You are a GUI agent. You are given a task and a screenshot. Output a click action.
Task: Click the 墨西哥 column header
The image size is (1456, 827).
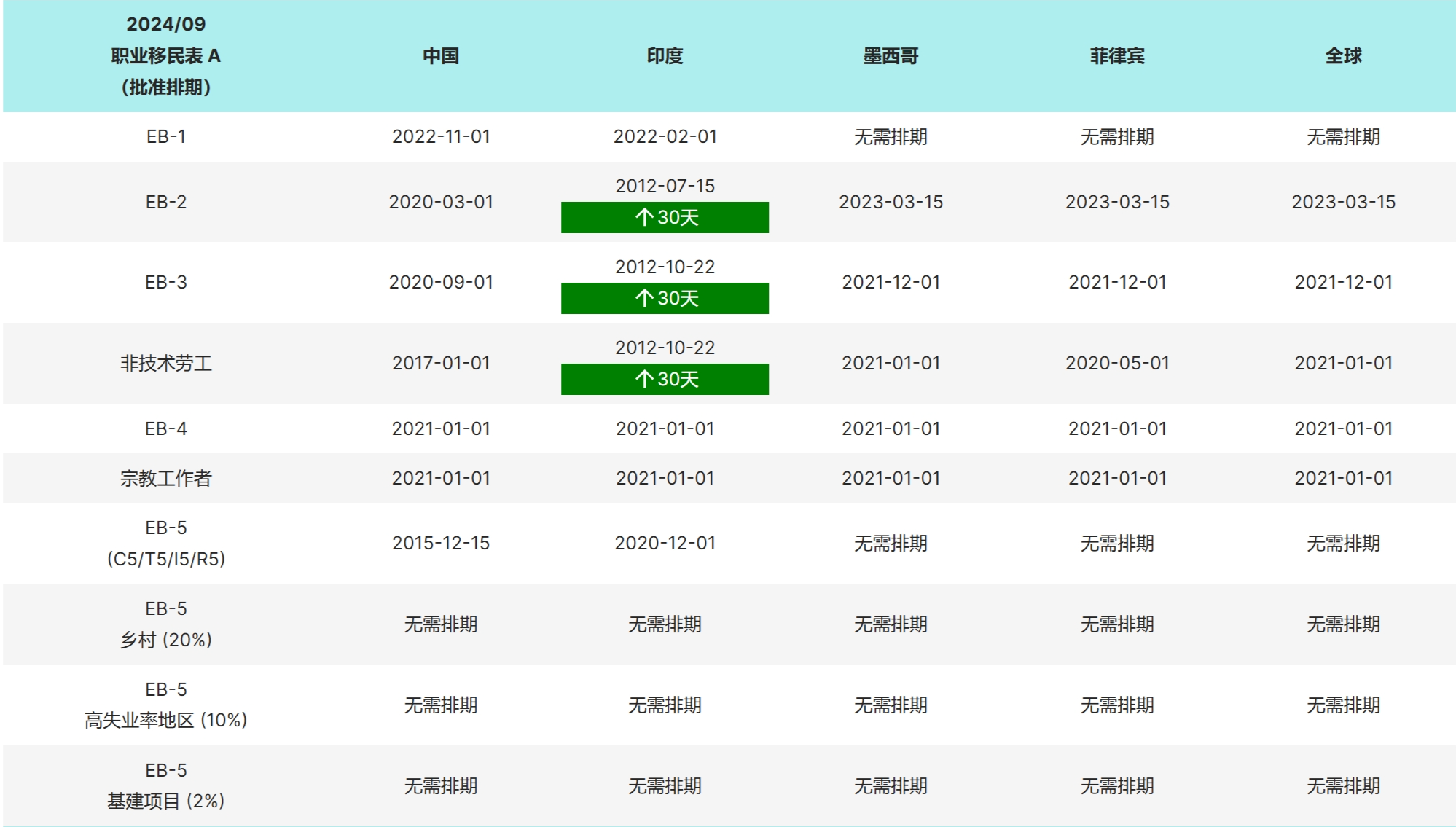tap(891, 56)
